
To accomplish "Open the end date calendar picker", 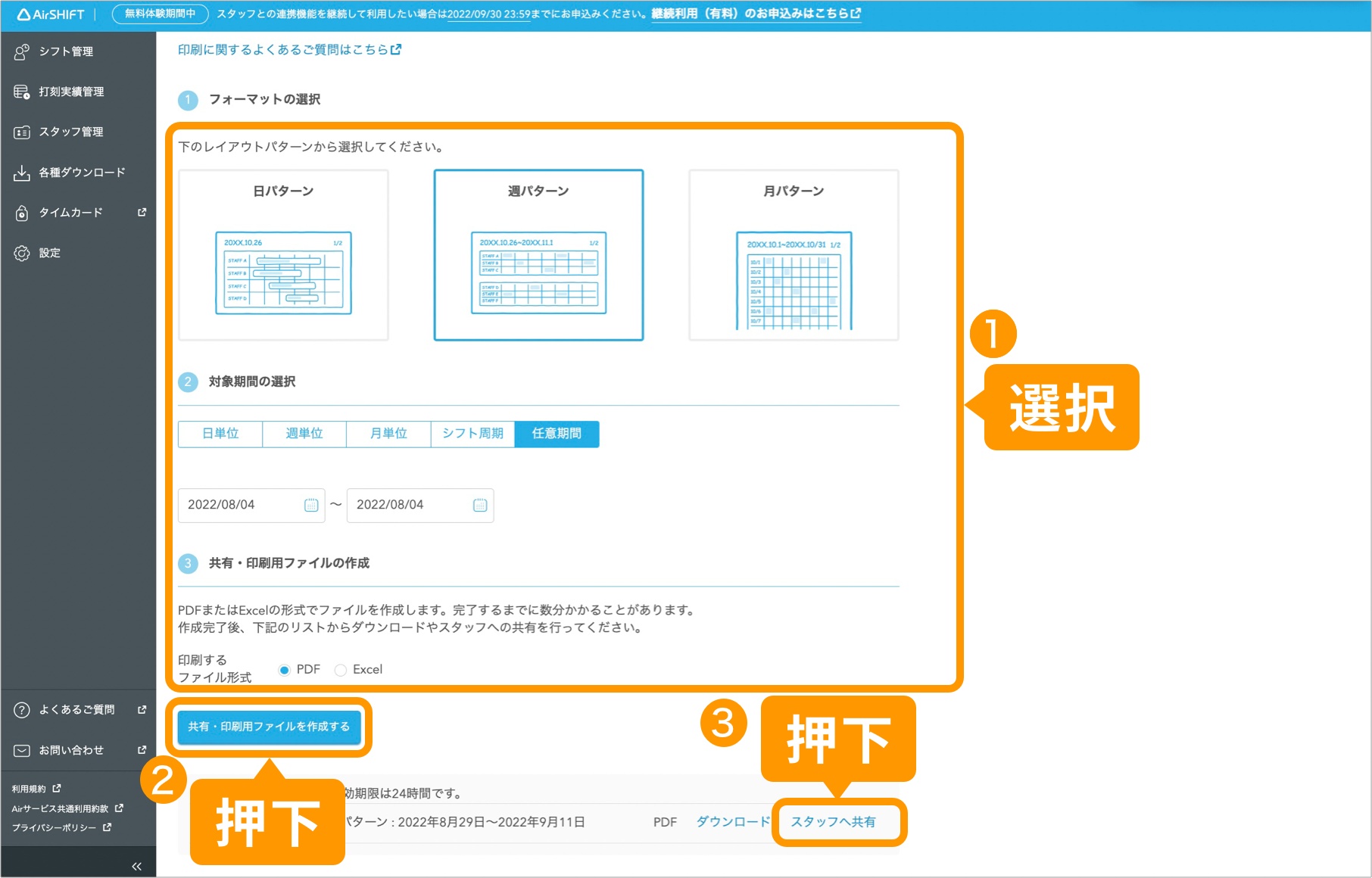I will 479,505.
